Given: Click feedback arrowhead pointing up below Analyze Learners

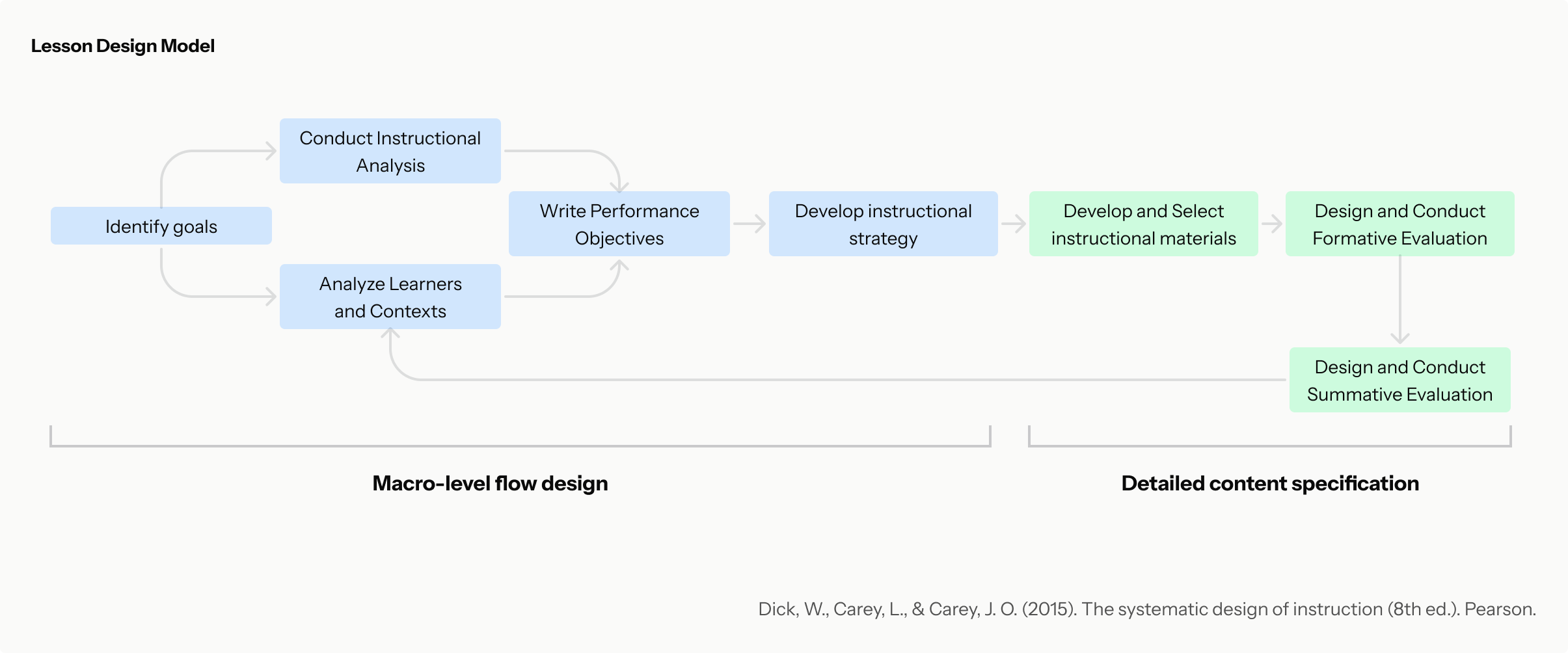Looking at the screenshot, I should pyautogui.click(x=390, y=335).
